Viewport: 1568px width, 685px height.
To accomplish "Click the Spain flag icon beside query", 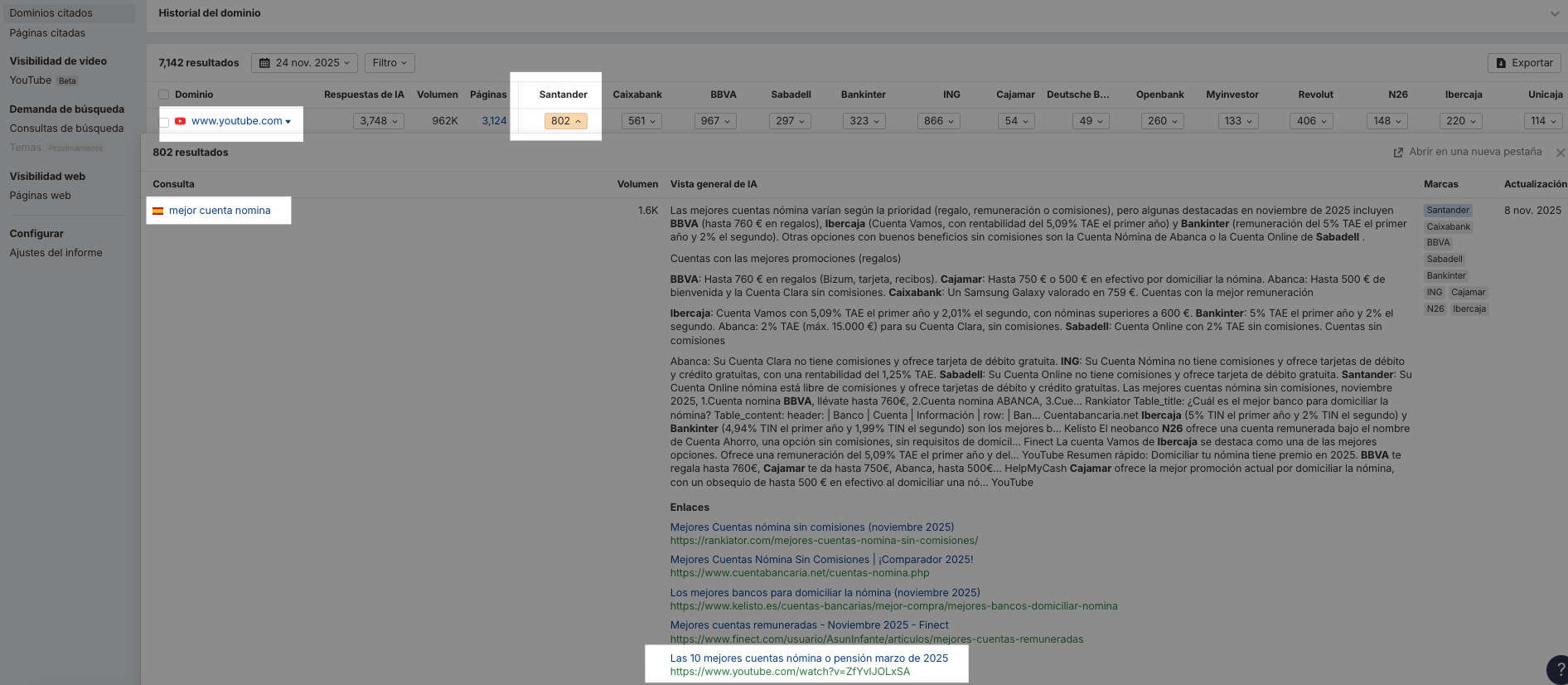I will click(x=157, y=211).
